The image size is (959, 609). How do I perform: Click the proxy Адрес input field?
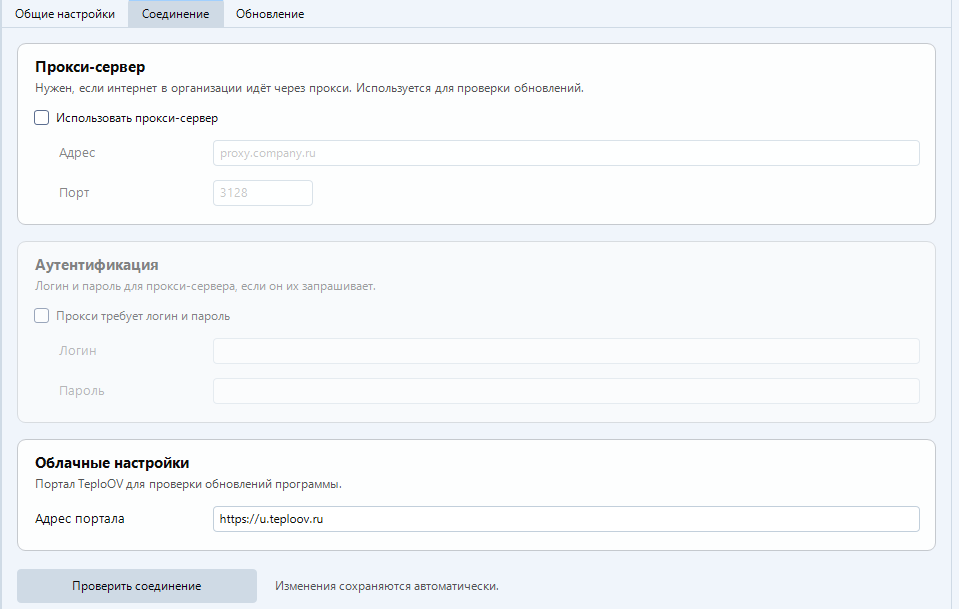566,153
